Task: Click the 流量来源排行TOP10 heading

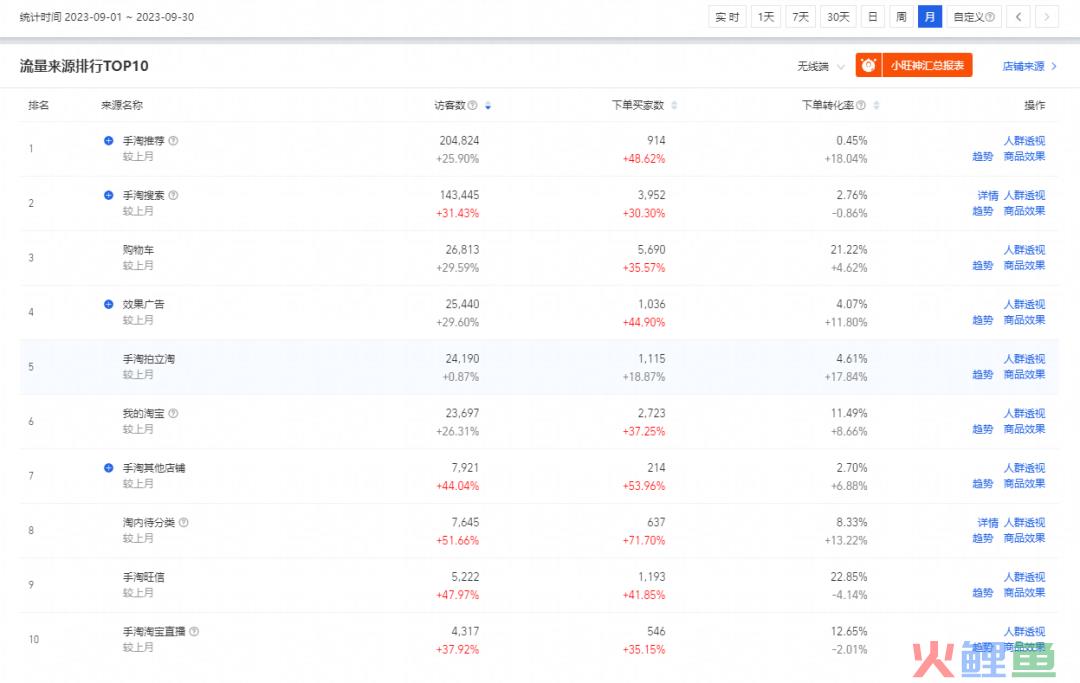Action: point(84,66)
